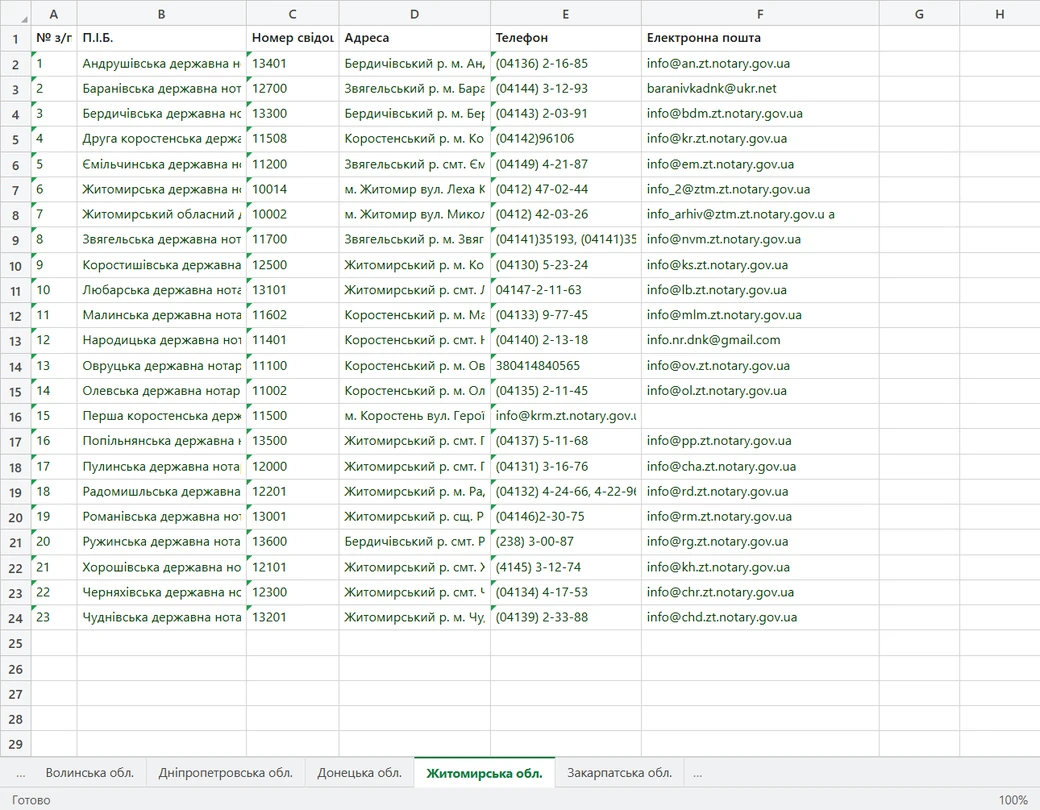The height and width of the screenshot is (810, 1040).
Task: Select cell with number 13300
Action: click(x=292, y=113)
